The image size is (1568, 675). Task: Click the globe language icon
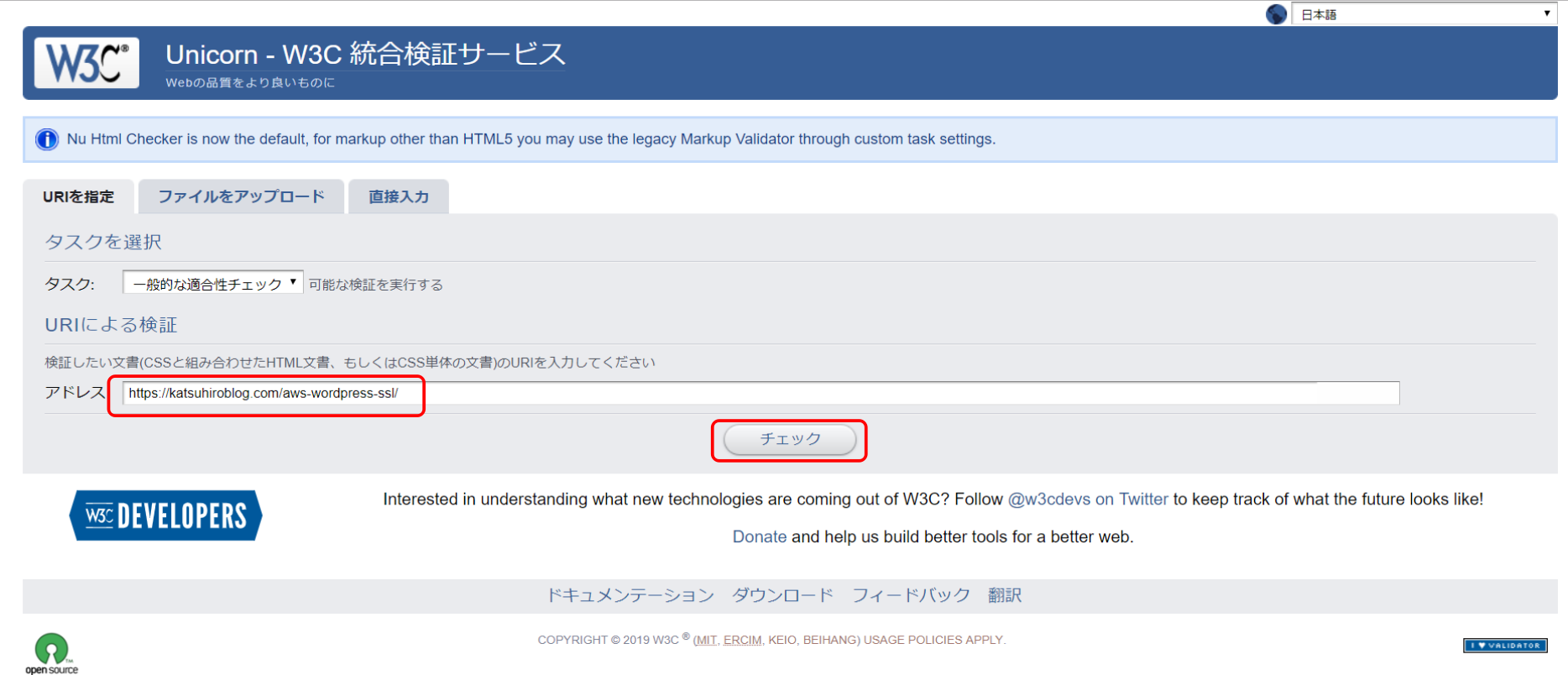click(x=1276, y=14)
